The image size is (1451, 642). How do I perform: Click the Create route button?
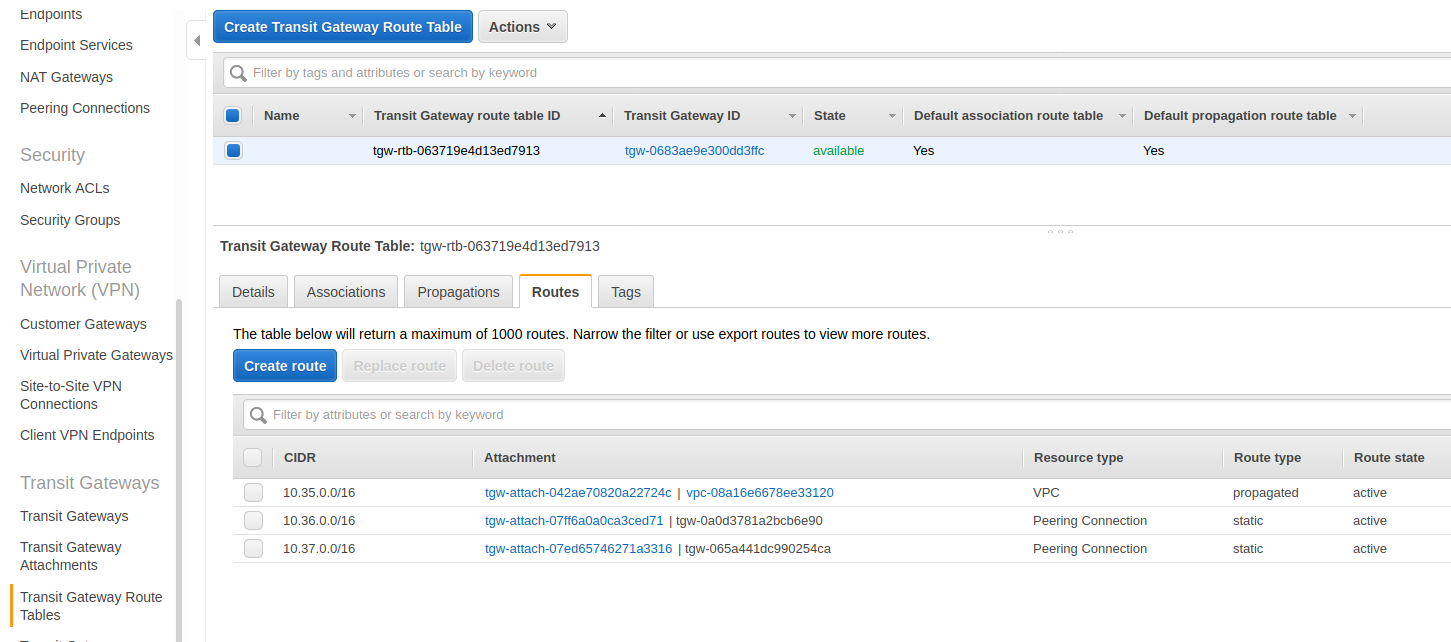coord(285,366)
